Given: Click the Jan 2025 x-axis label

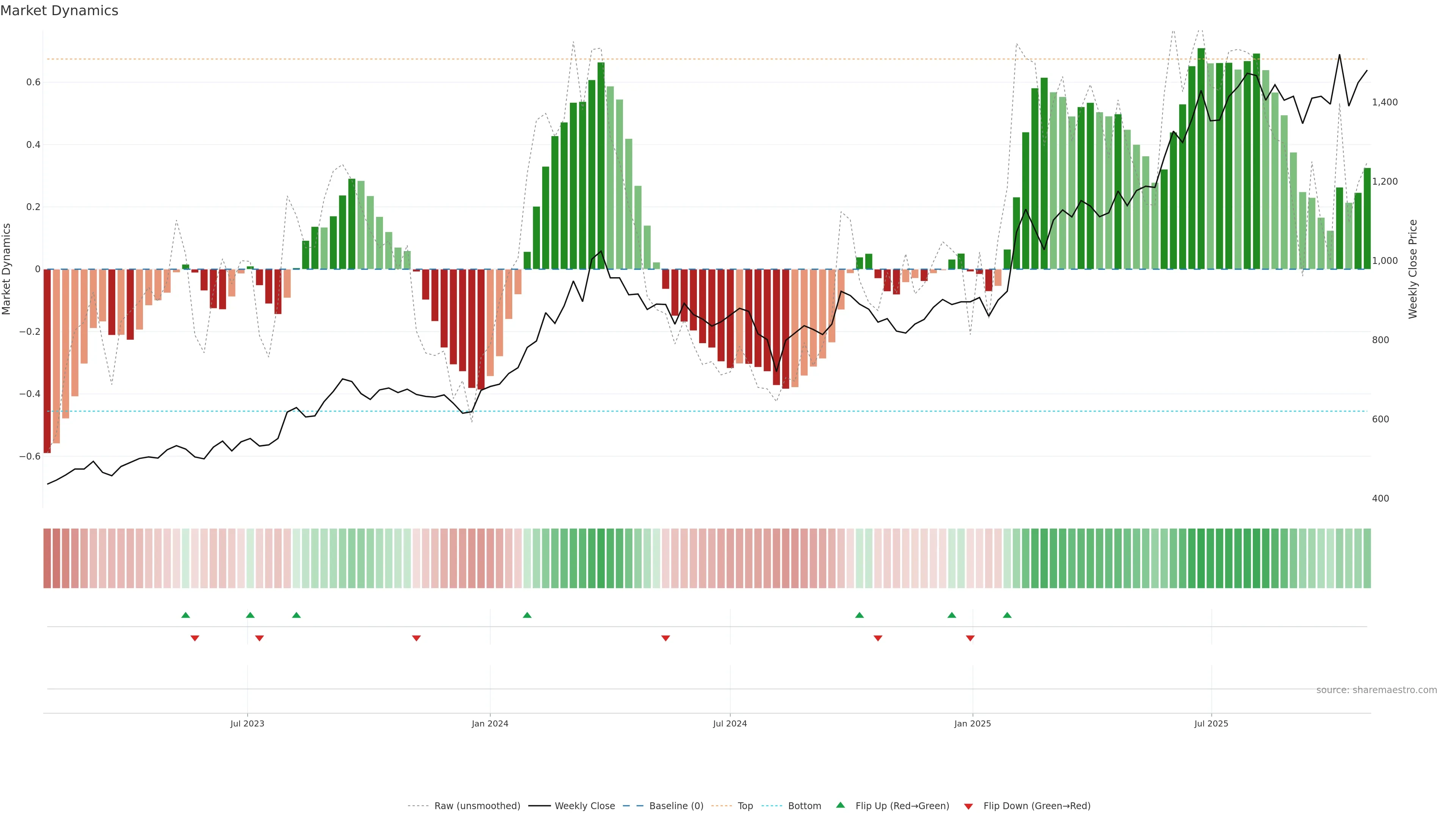Looking at the screenshot, I should point(972,723).
